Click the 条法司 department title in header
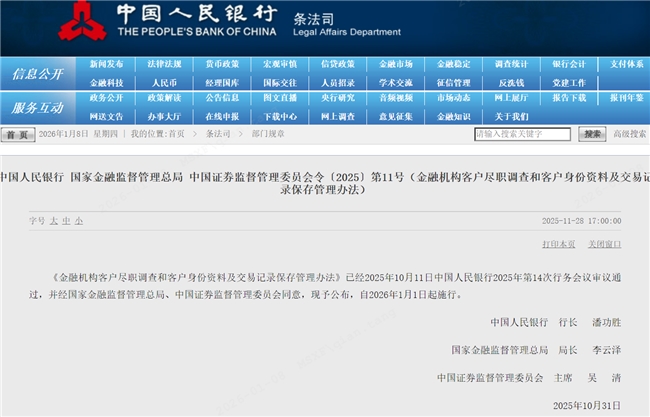Screen dimensions: 650x417 (x=313, y=19)
